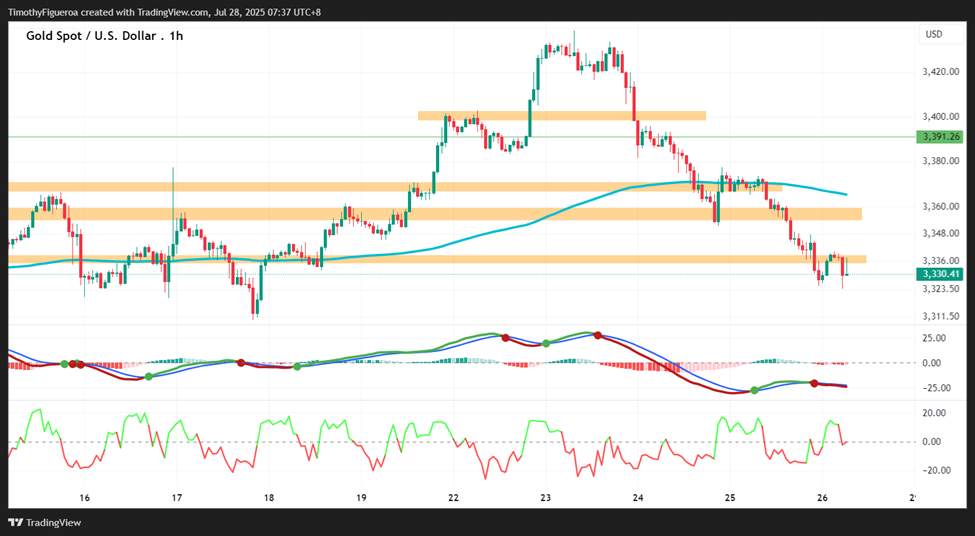Open the USD currency label on price axis
This screenshot has width=975, height=536.
point(934,35)
